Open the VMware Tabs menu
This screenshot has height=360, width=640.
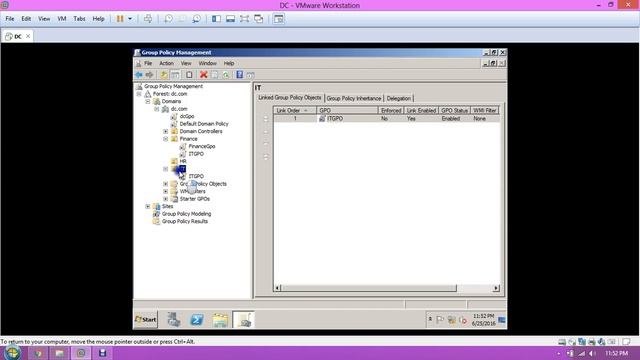pos(79,19)
